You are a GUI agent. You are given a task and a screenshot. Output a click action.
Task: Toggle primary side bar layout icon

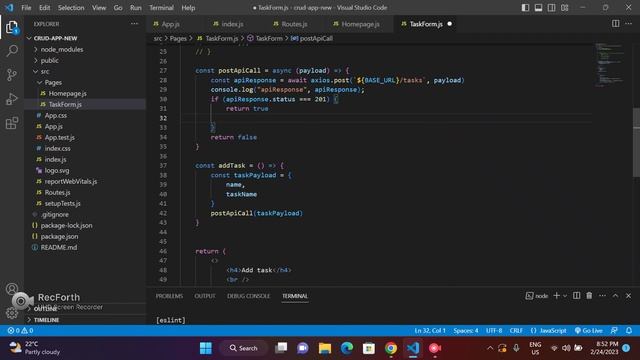point(525,8)
